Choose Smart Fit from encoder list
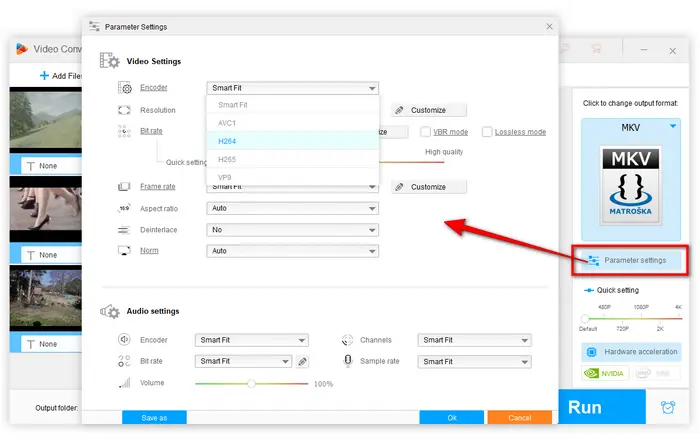 [292, 105]
